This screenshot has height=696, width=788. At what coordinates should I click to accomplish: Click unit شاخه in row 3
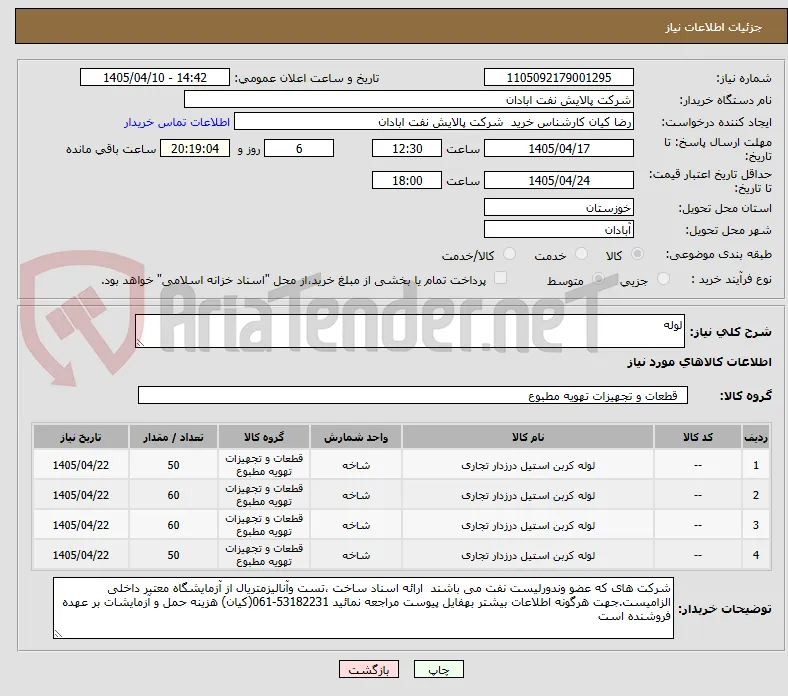pos(356,525)
